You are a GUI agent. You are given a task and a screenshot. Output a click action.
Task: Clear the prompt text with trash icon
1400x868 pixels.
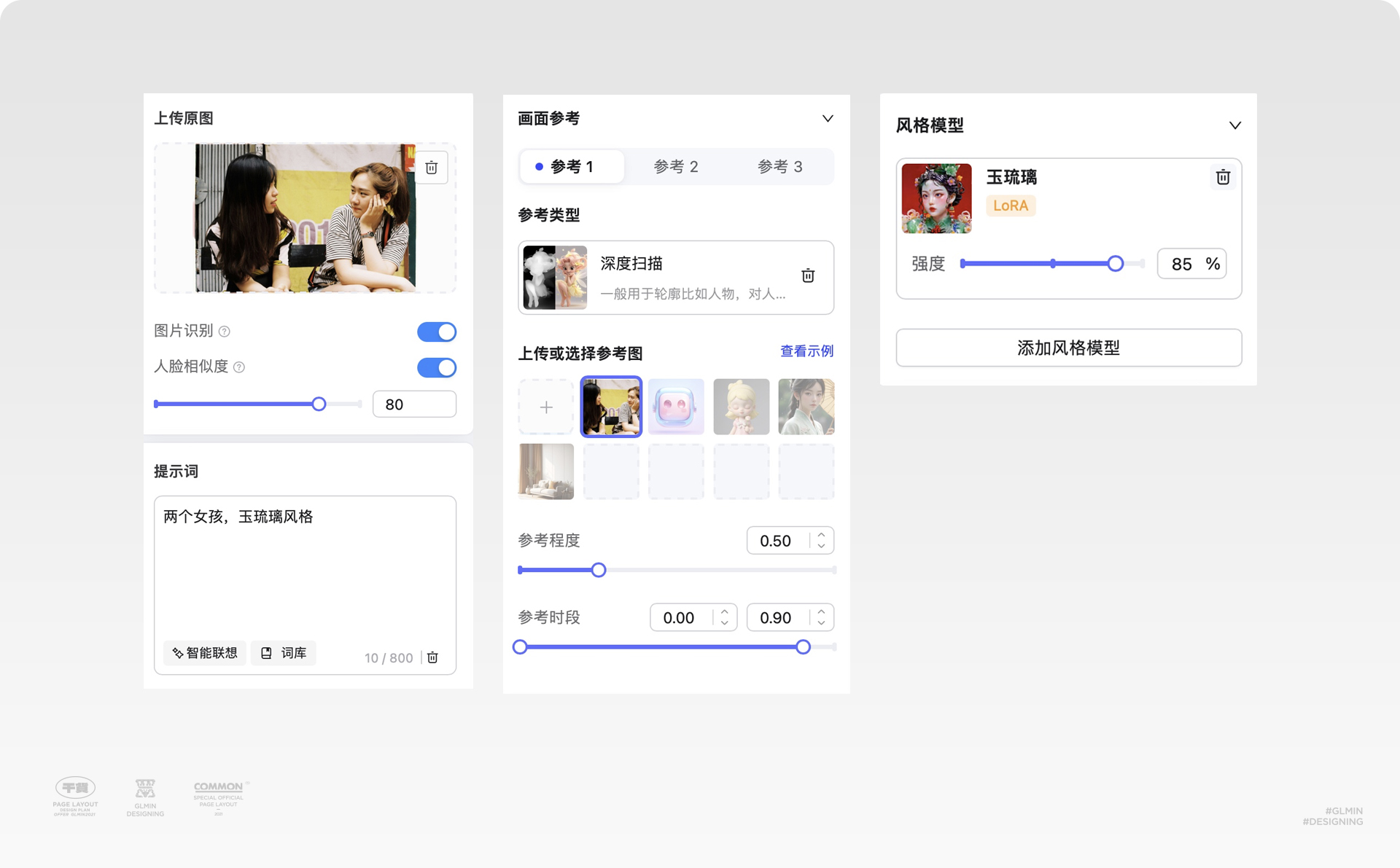(x=432, y=657)
